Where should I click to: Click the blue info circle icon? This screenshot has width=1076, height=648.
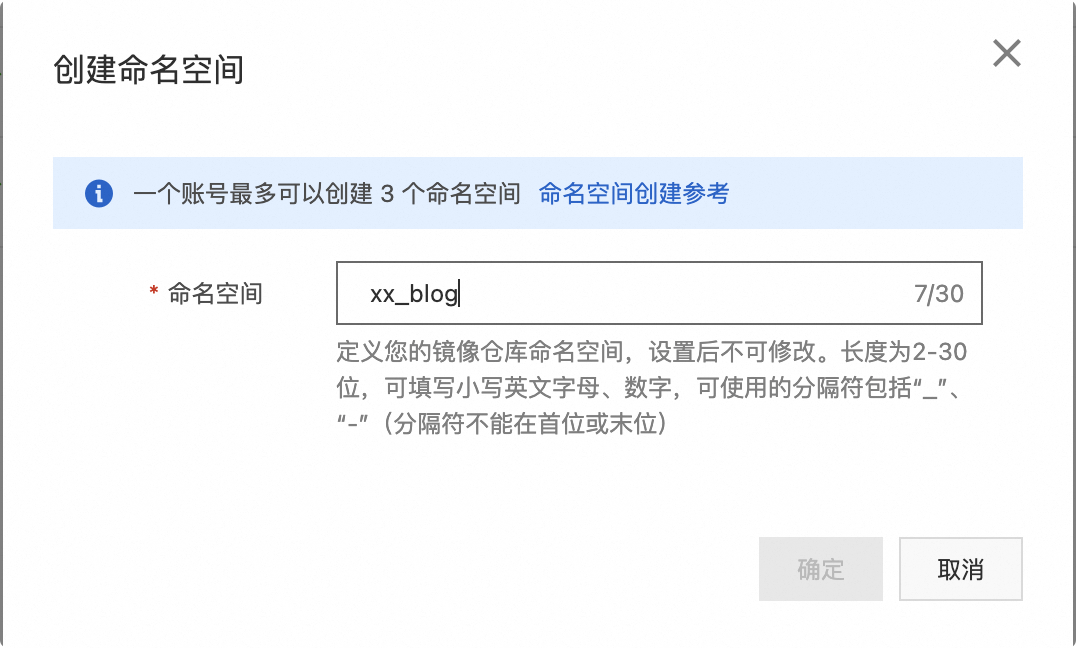click(98, 193)
